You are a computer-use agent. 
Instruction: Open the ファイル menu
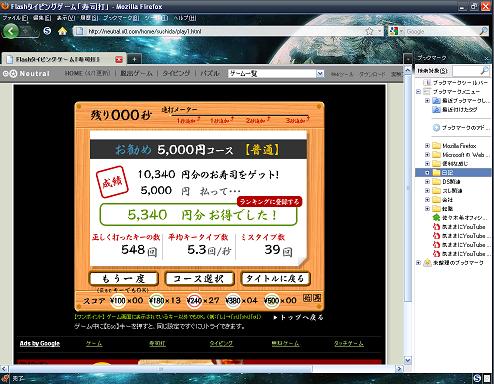(x=15, y=18)
